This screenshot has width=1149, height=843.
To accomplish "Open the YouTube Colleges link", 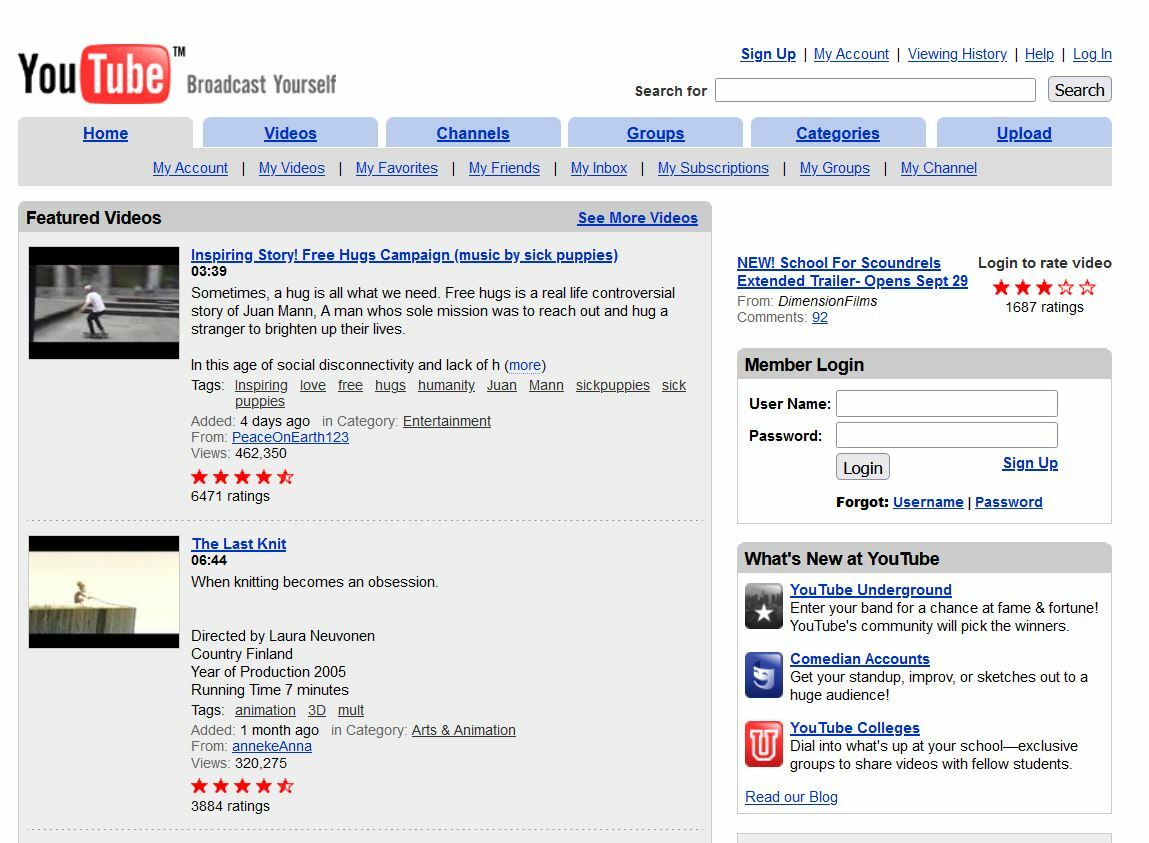I will (x=854, y=728).
